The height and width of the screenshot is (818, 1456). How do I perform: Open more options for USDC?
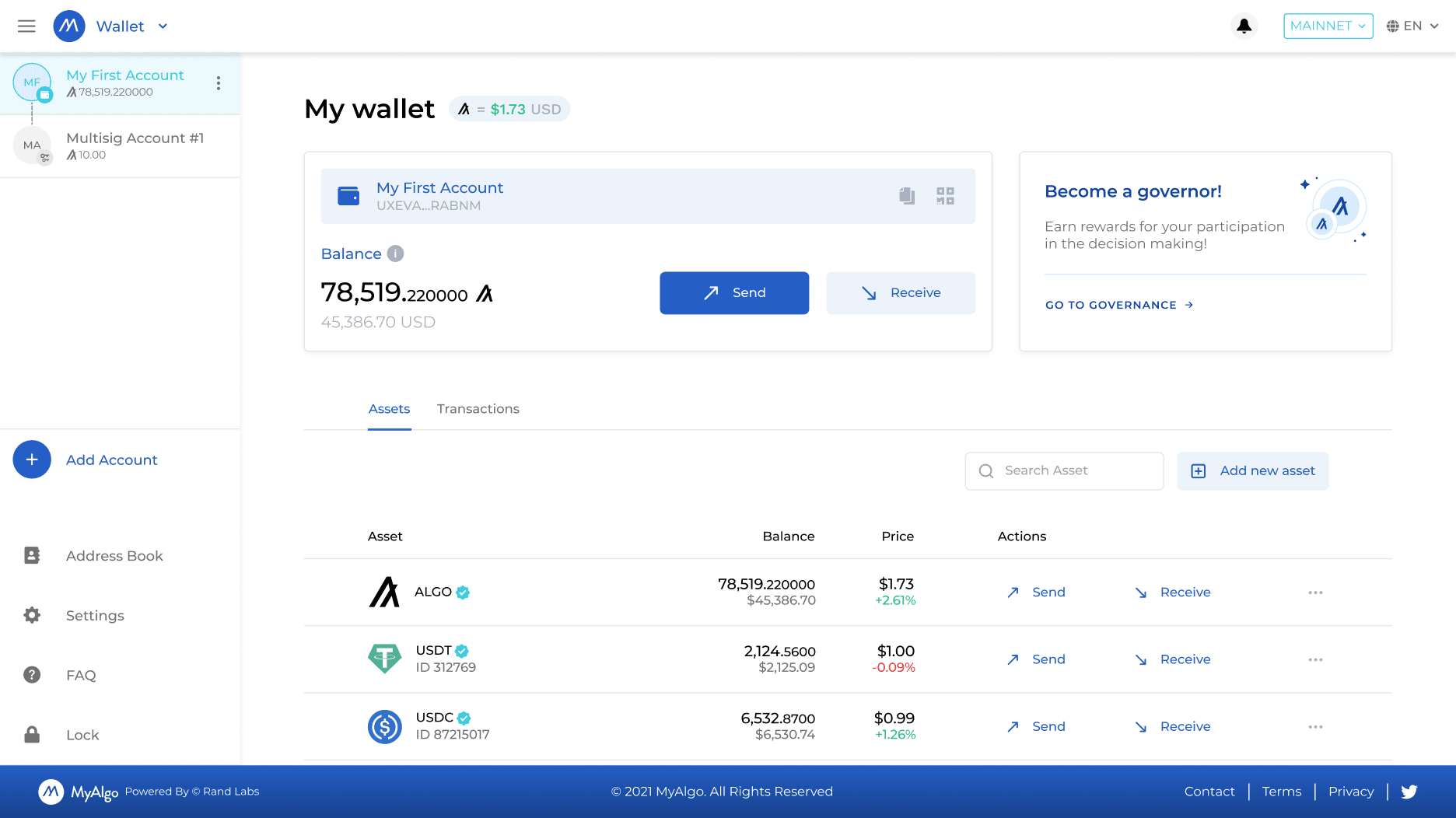1315,726
